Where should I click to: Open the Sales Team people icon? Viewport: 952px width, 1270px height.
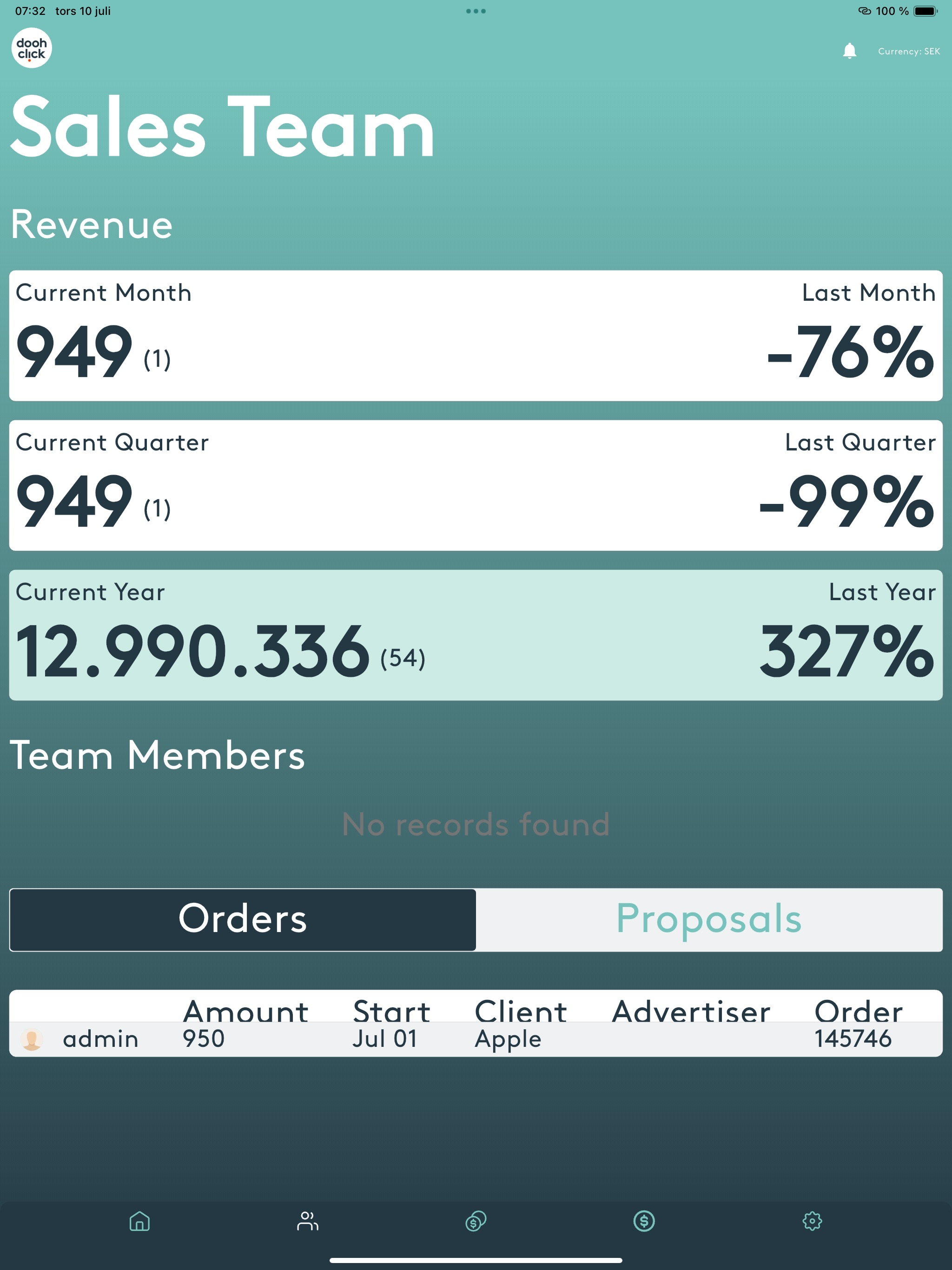pyautogui.click(x=308, y=1221)
